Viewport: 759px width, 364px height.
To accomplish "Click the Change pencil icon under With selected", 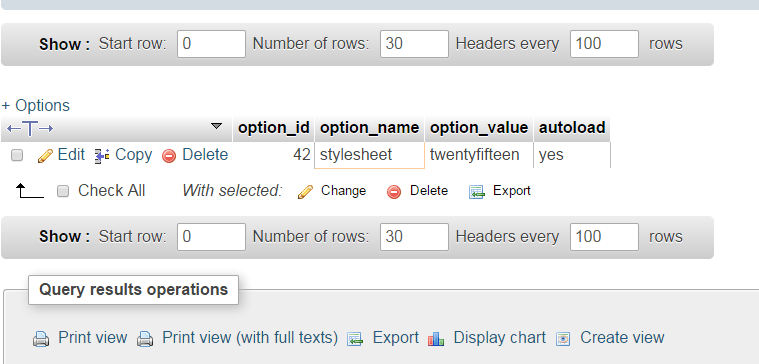I will (305, 192).
